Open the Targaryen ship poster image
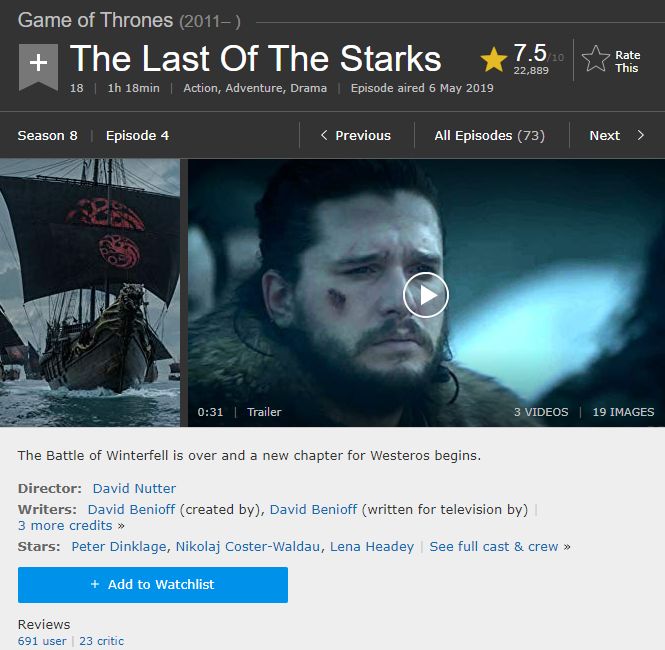665x650 pixels. click(x=90, y=293)
